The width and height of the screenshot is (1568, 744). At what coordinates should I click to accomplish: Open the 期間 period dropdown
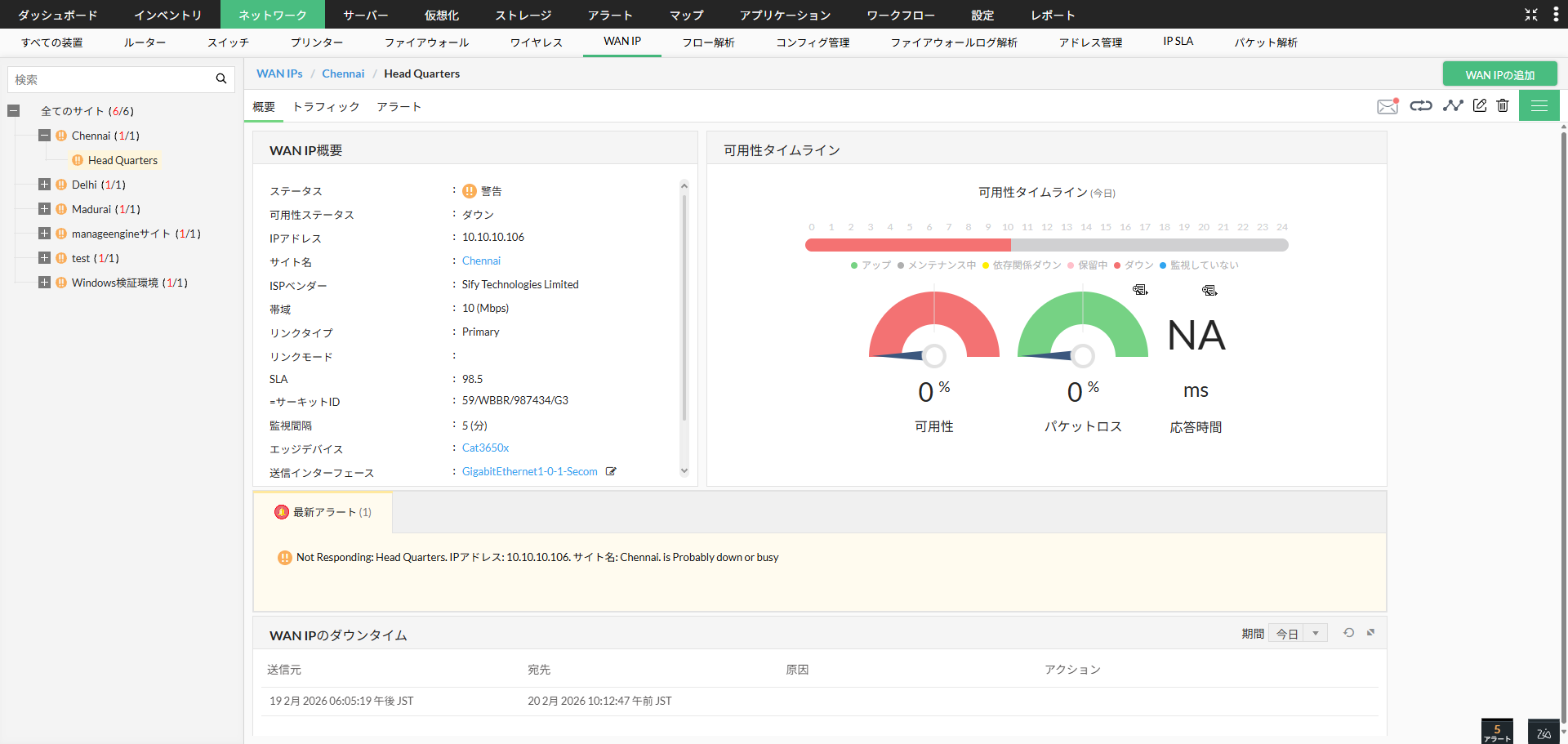[x=1298, y=634]
